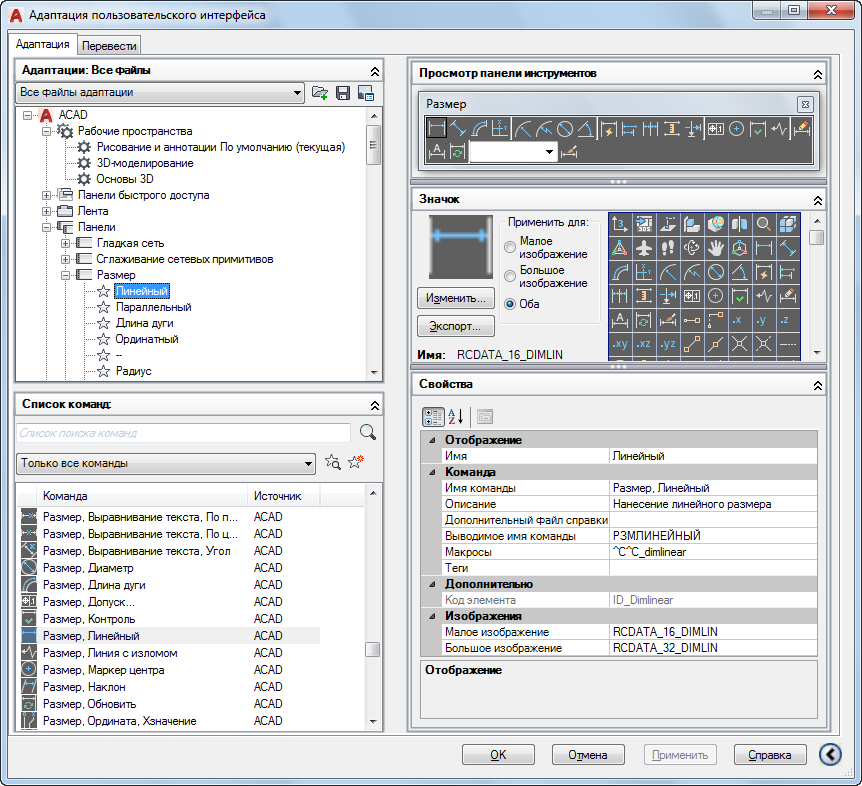Viewport: 862px width, 786px height.
Task: Click the Источник column header
Action: [x=284, y=496]
